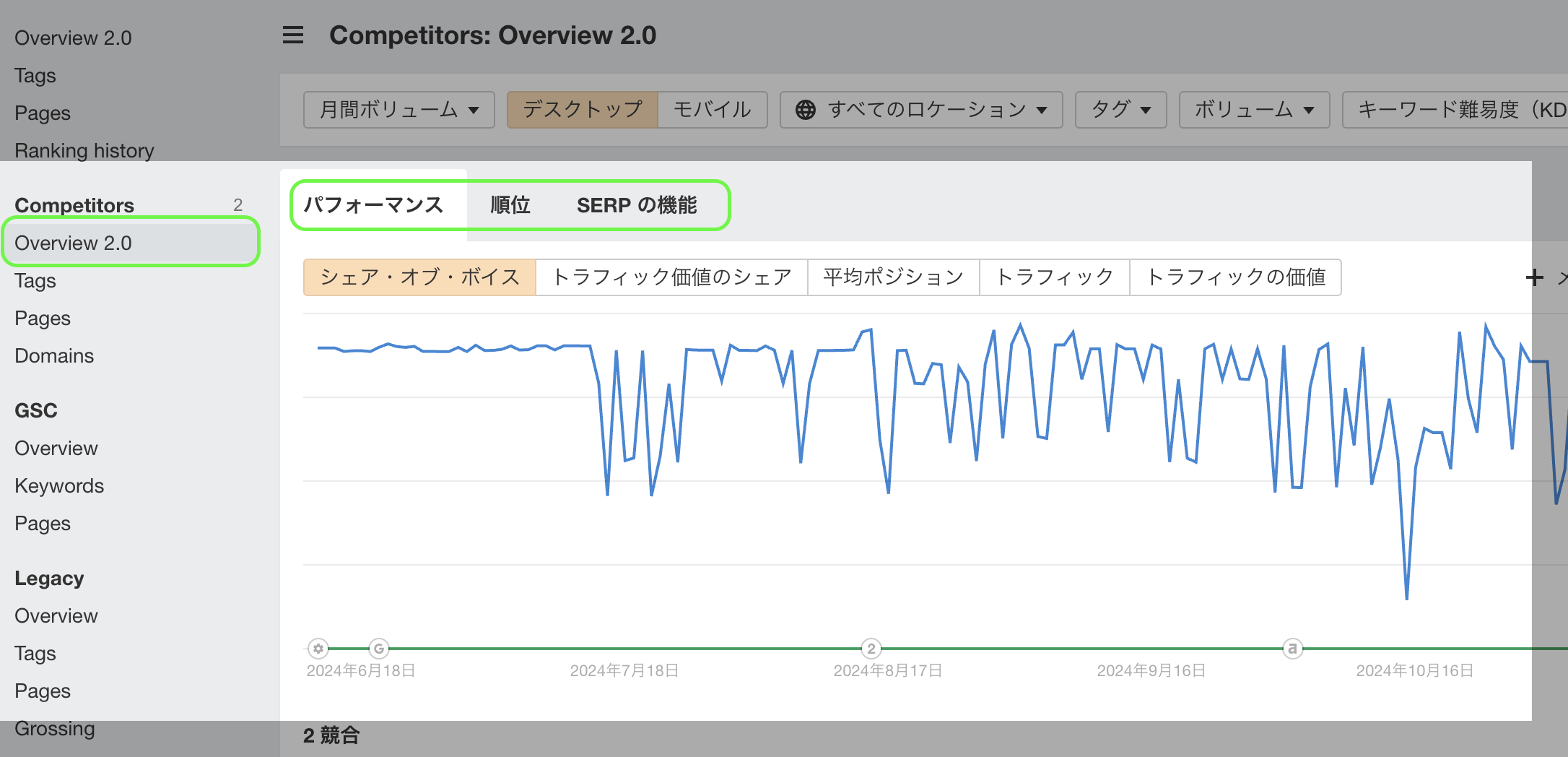This screenshot has height=757, width=1568.
Task: Click the numbered 2 marker on timeline
Action: click(871, 649)
